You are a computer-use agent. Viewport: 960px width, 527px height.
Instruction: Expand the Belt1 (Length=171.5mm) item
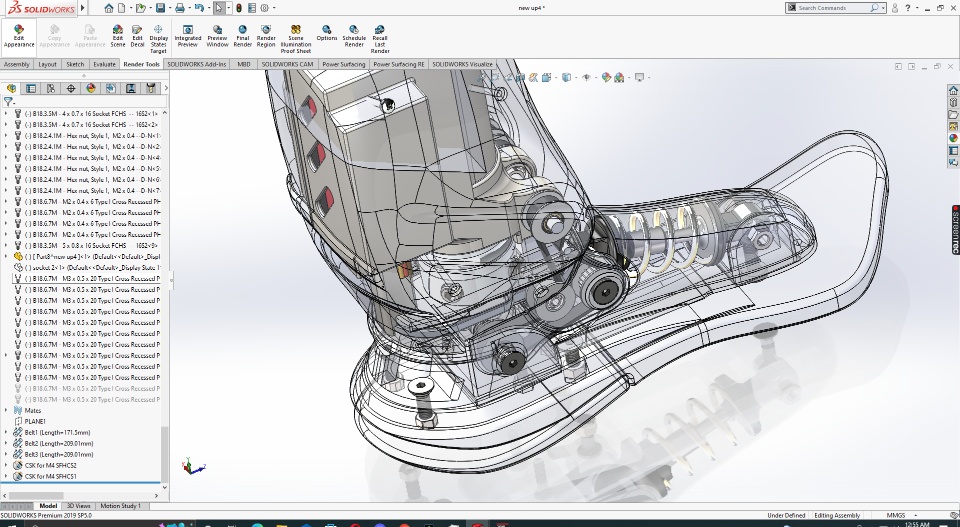[6, 432]
